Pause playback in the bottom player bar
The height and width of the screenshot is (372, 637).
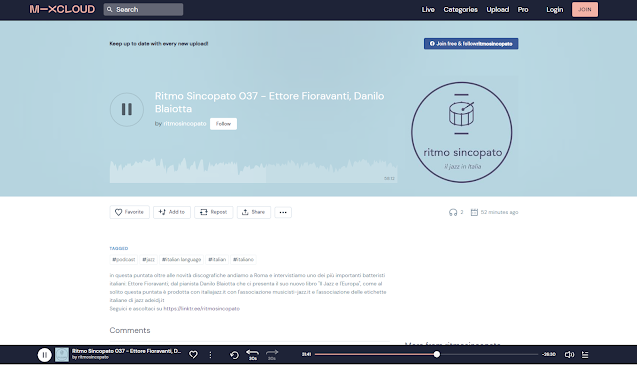45,355
